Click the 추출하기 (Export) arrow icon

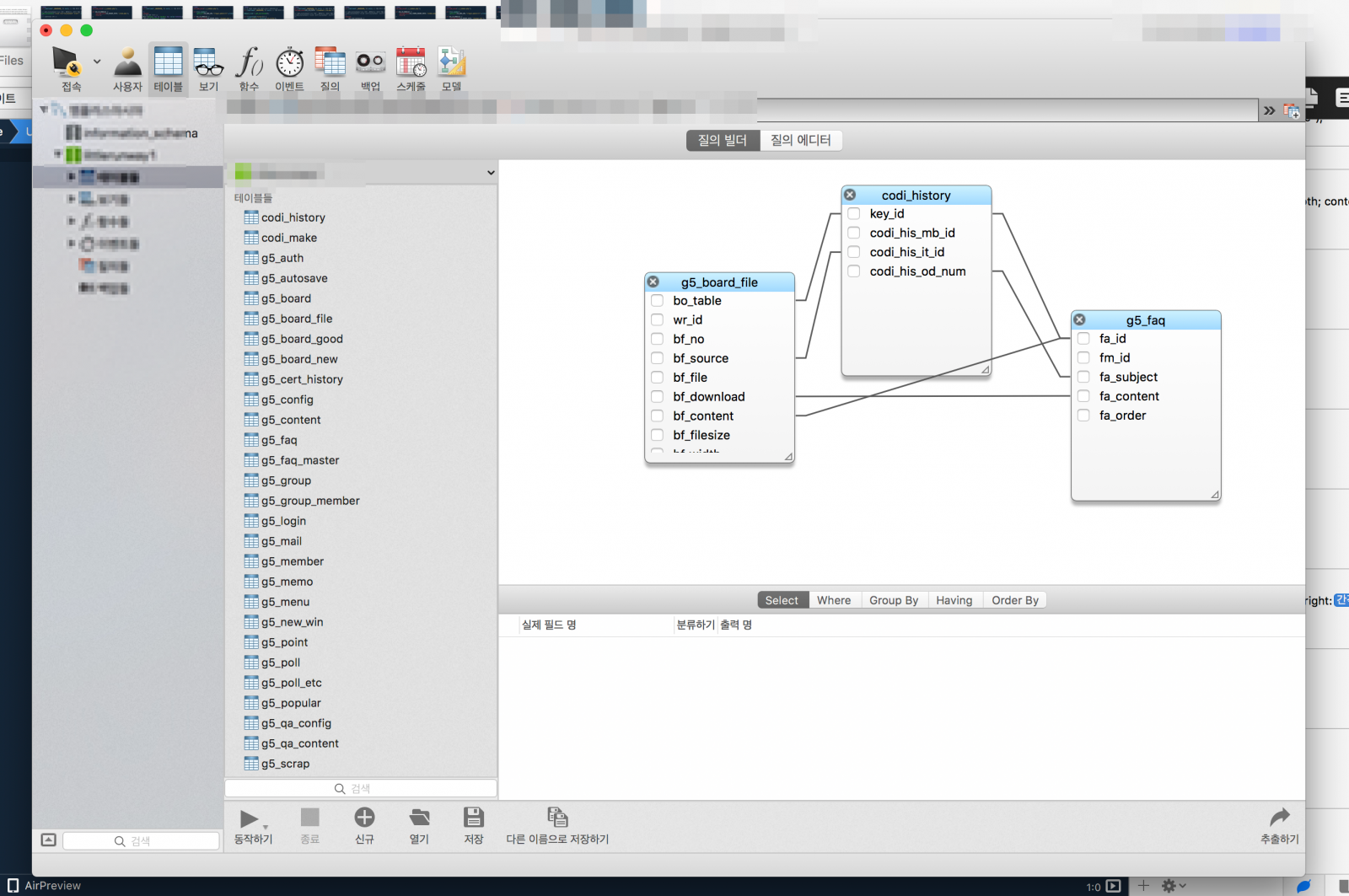[1279, 818]
